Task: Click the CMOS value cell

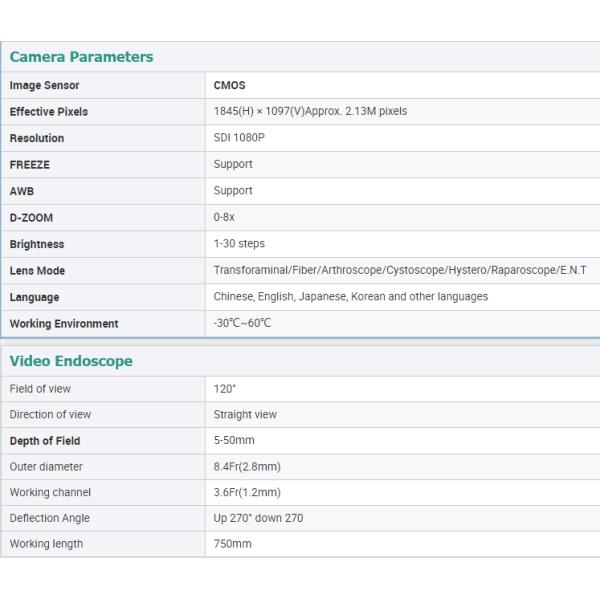Action: click(x=229, y=86)
